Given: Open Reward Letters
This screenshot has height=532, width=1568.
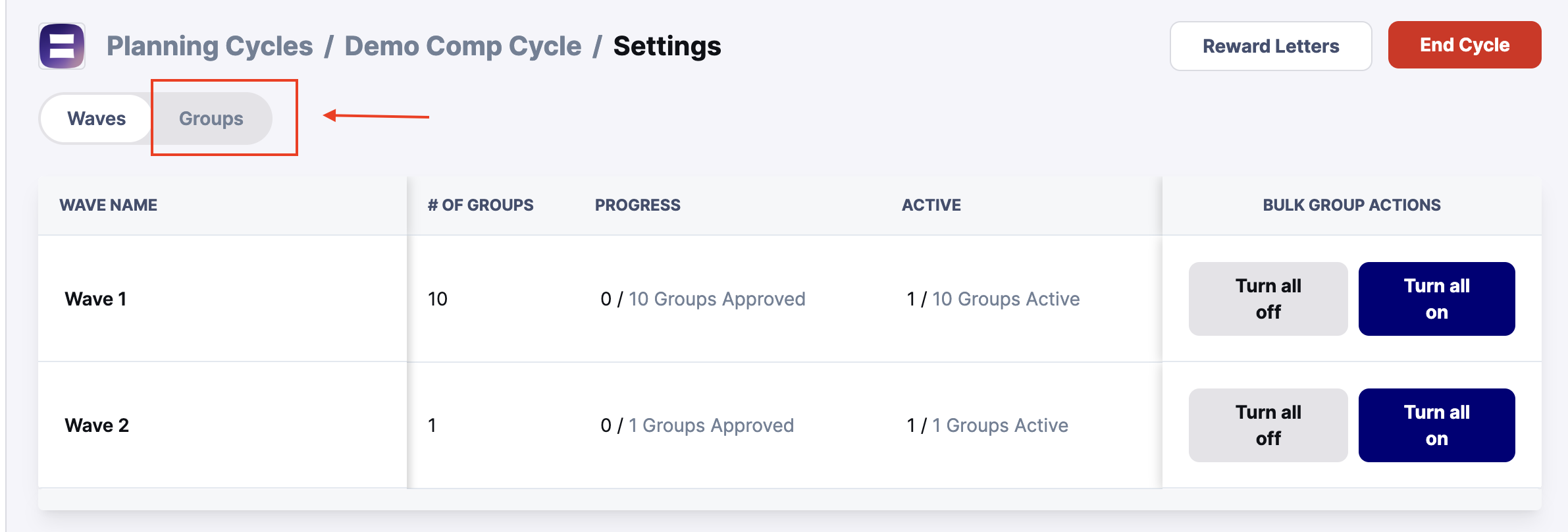Looking at the screenshot, I should coord(1270,46).
